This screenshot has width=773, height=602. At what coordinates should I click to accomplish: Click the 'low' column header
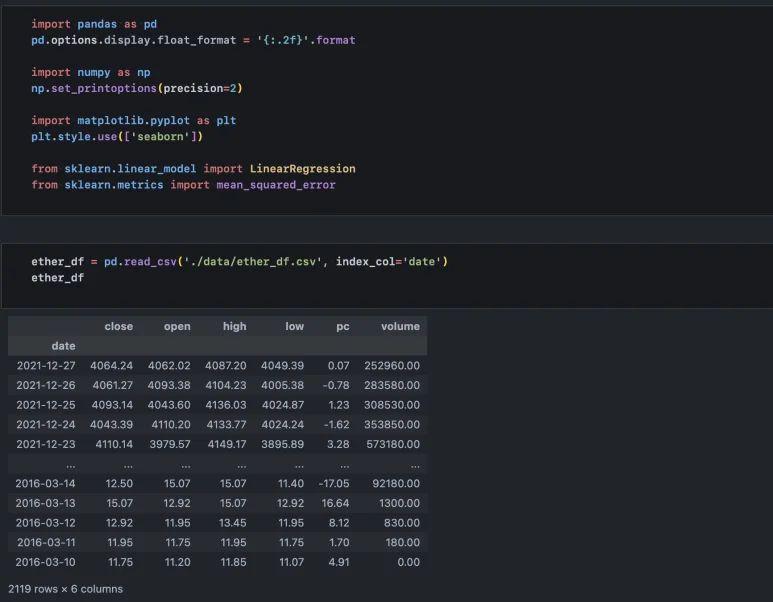[294, 326]
